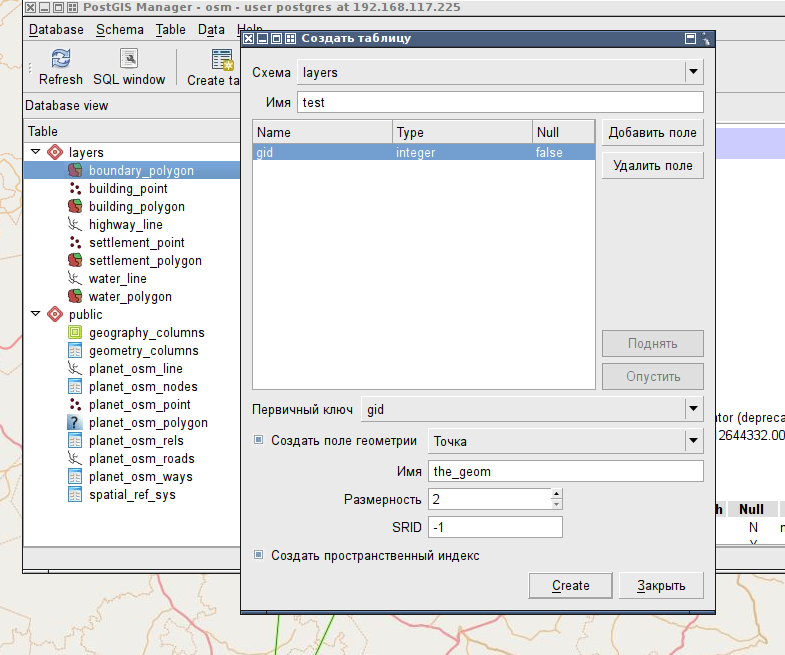
Task: Click the Create button in dialog
Action: point(570,585)
